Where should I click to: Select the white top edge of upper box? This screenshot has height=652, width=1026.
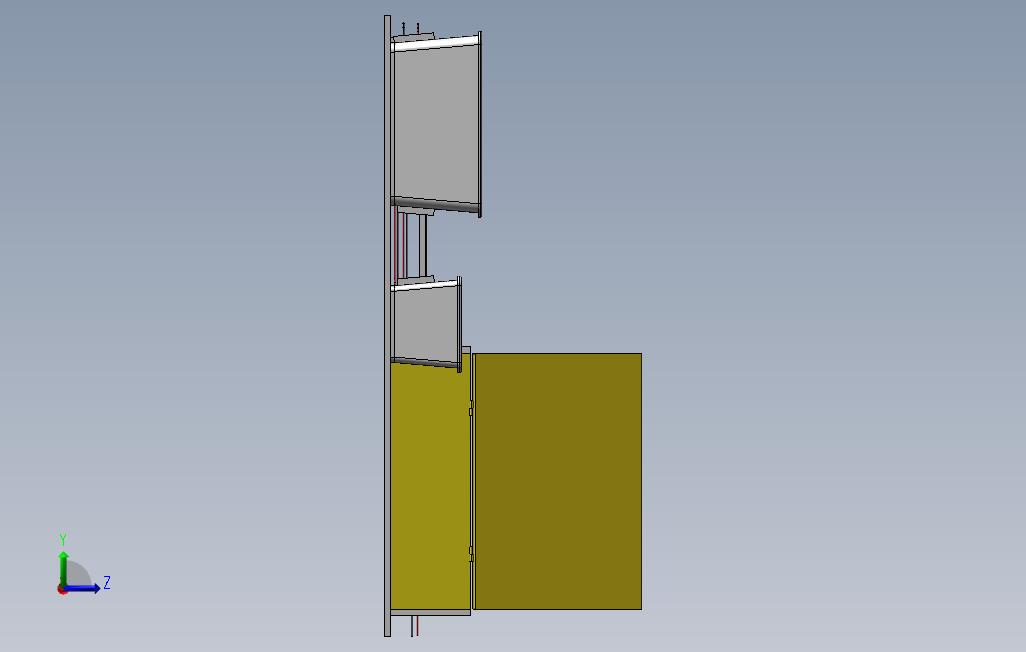(x=435, y=45)
